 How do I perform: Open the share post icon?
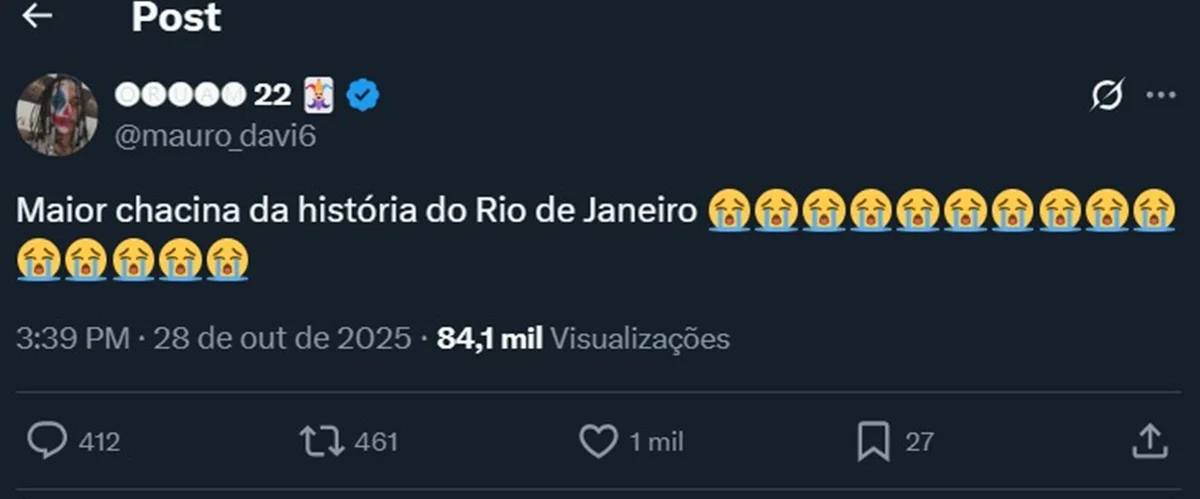1150,441
